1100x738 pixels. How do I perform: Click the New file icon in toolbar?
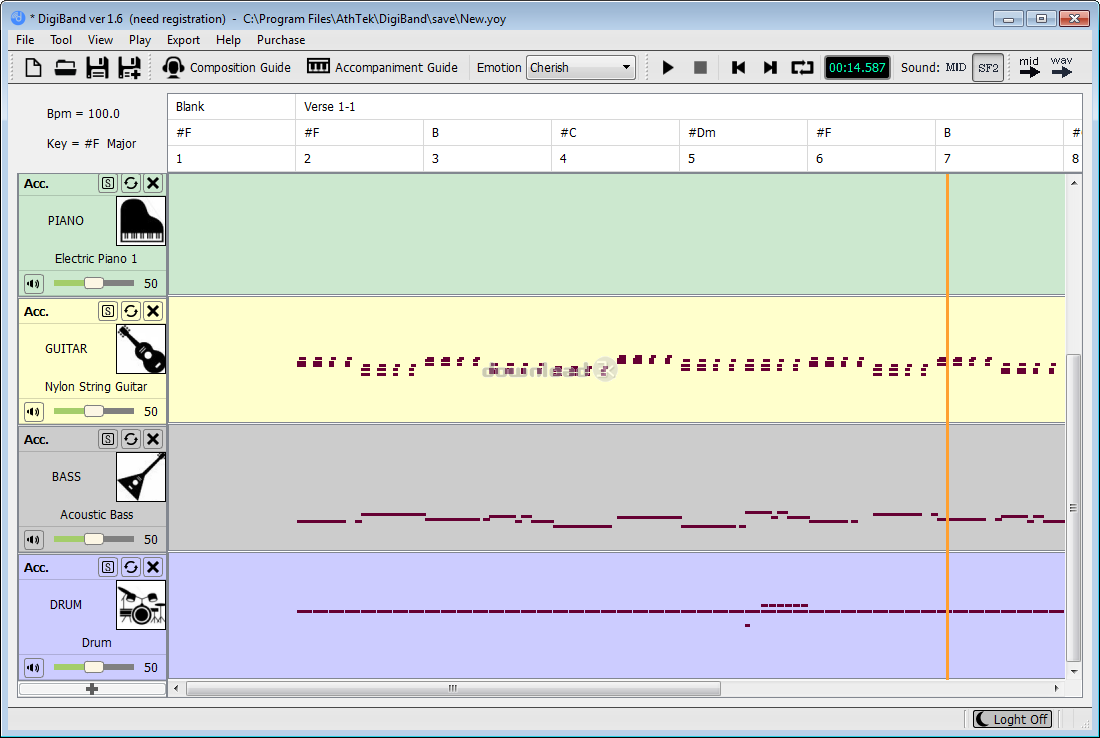33,68
